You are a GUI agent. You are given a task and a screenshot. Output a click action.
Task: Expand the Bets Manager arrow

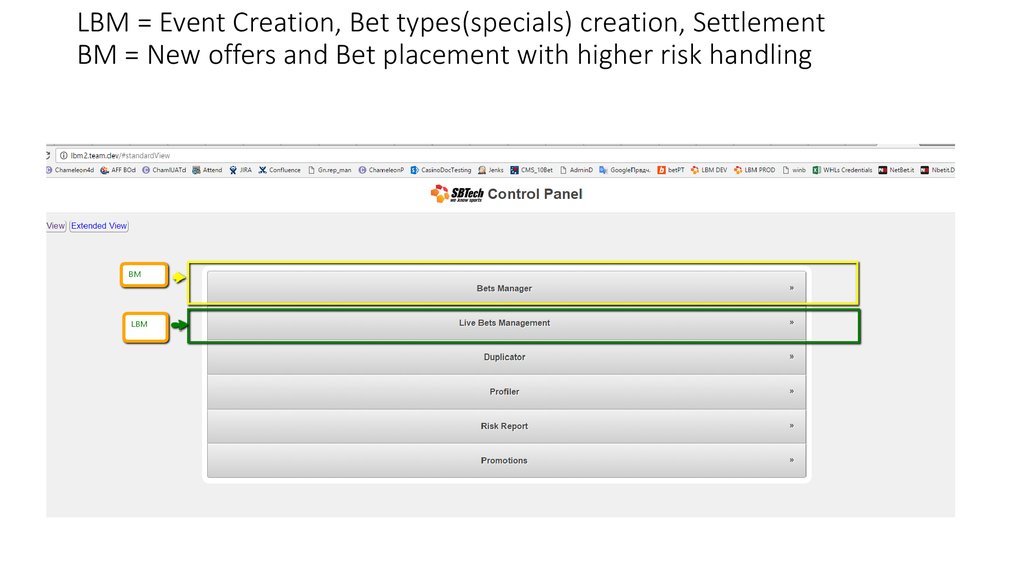pyautogui.click(x=791, y=288)
